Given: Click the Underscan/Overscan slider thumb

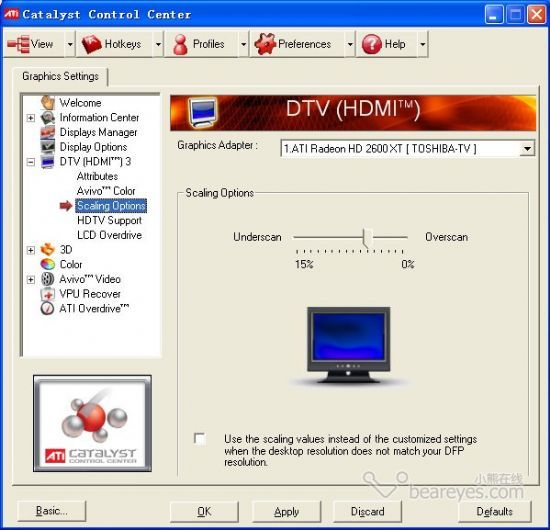Looking at the screenshot, I should [368, 238].
